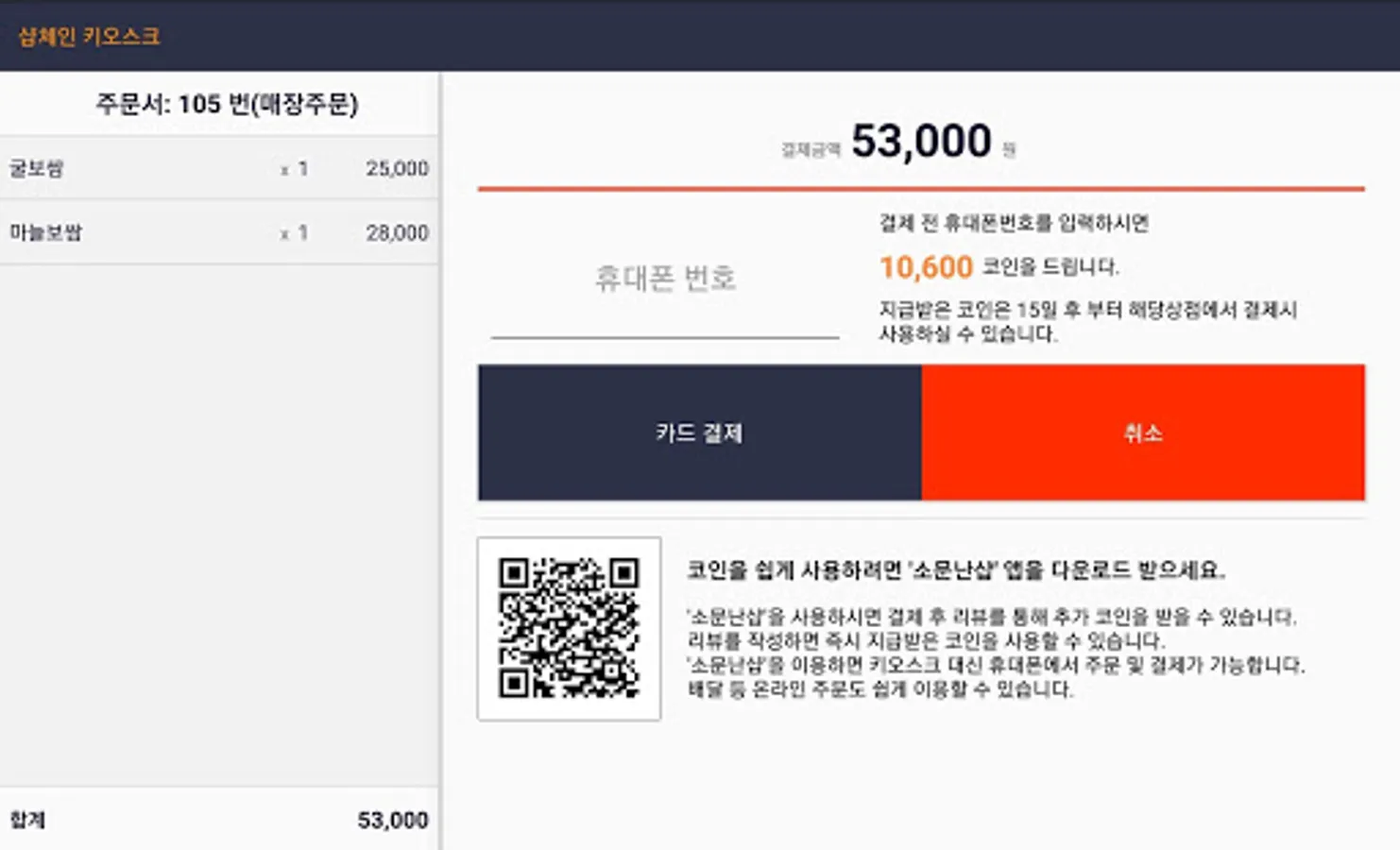This screenshot has height=850, width=1400.
Task: Click the 결제 전 휴대폰번호를 입력하시면 notice
Action: [x=1014, y=223]
